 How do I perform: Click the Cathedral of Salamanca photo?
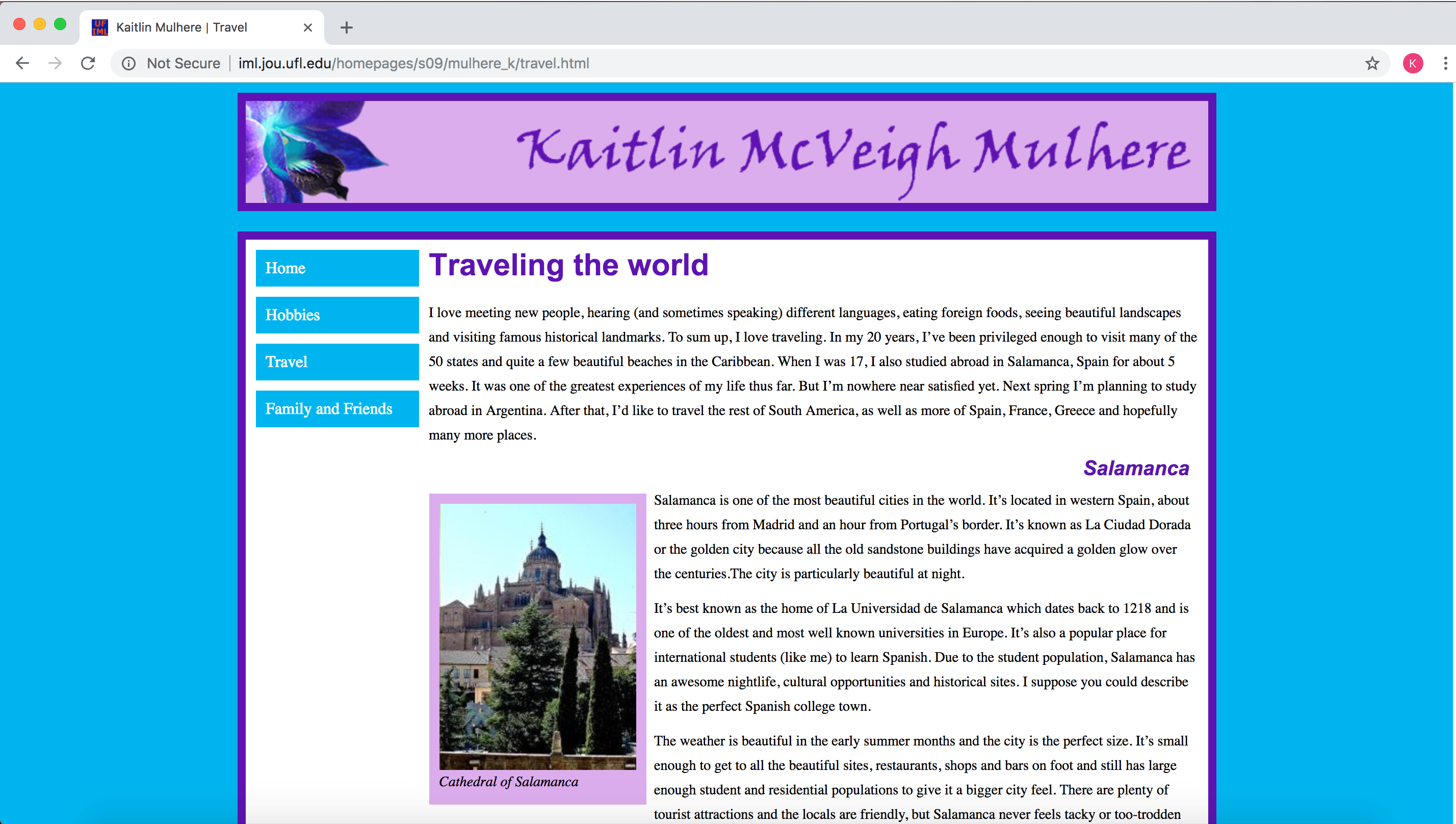pos(537,636)
